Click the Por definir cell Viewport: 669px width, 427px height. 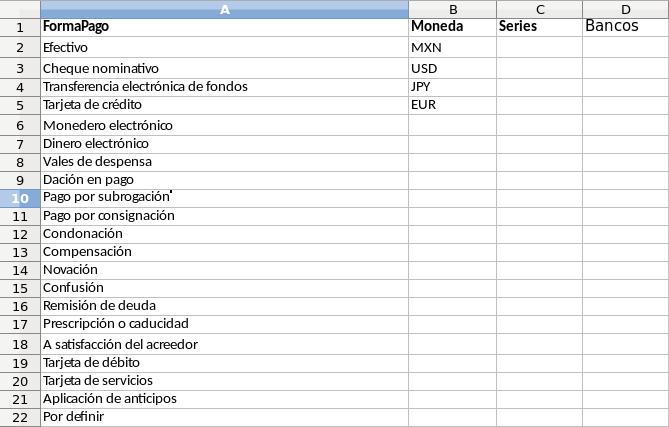[x=224, y=416]
